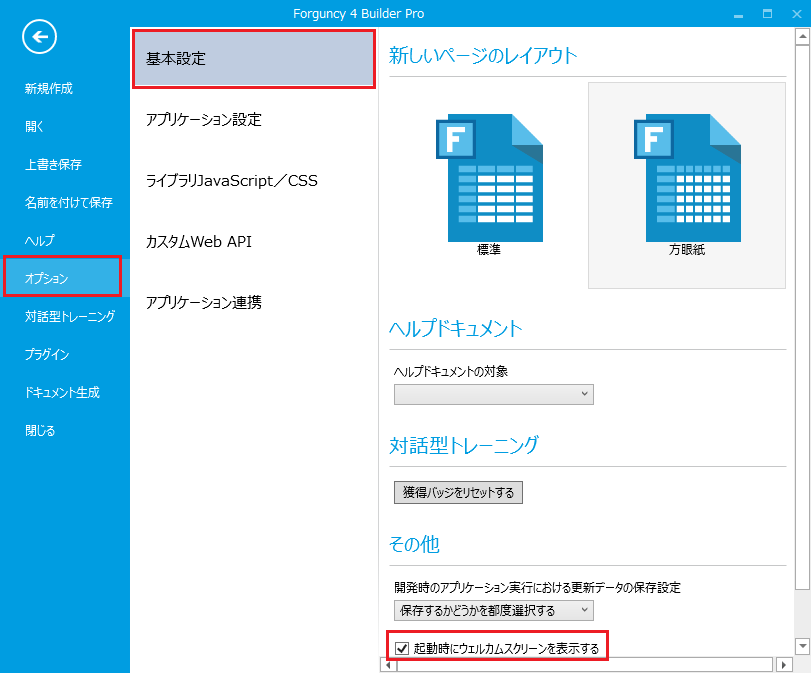This screenshot has height=673, width=811.
Task: Open the 開く menu item
Action: pos(34,126)
